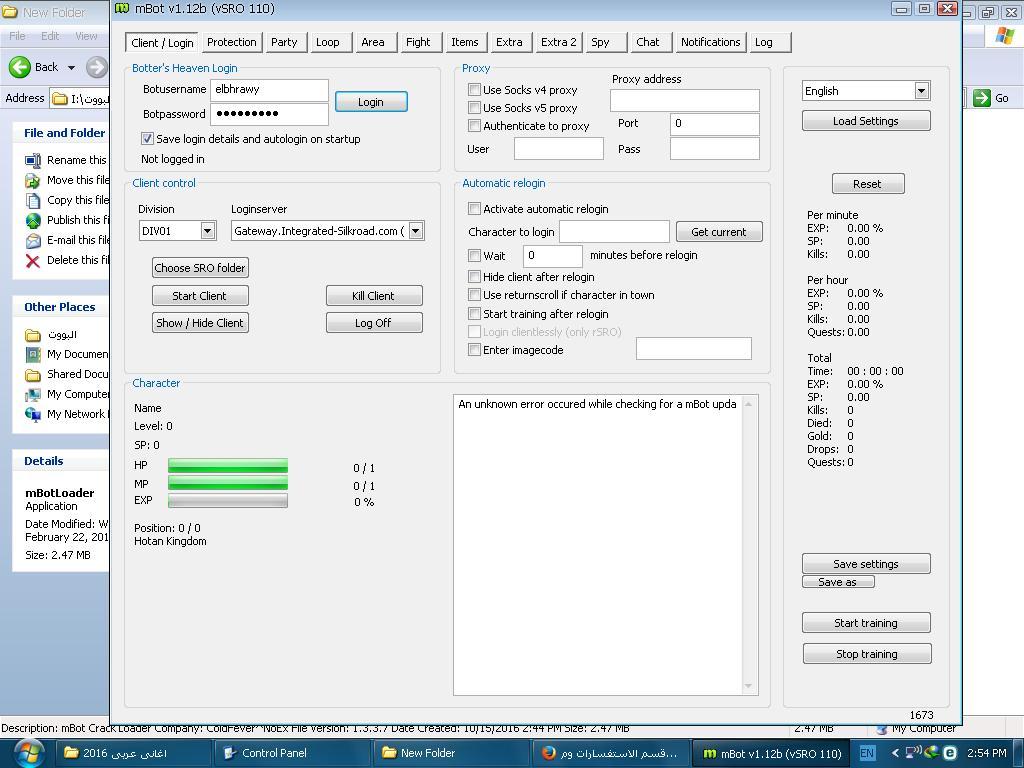Click Choose SRO folder
This screenshot has width=1024, height=768.
pyautogui.click(x=200, y=268)
